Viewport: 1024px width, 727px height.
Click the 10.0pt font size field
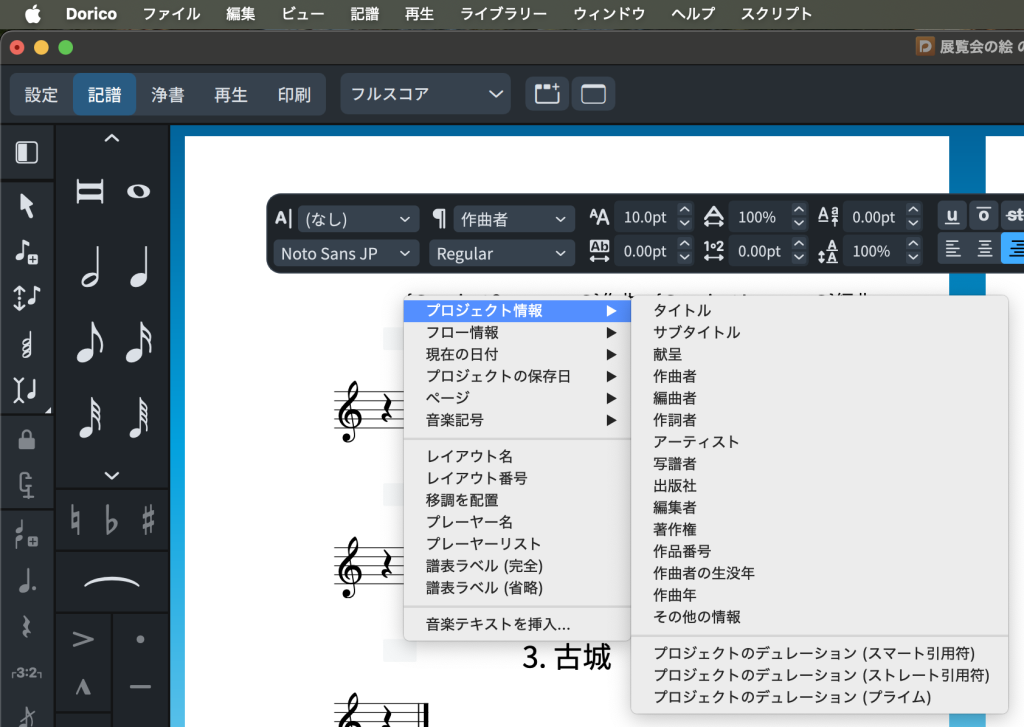[x=644, y=217]
